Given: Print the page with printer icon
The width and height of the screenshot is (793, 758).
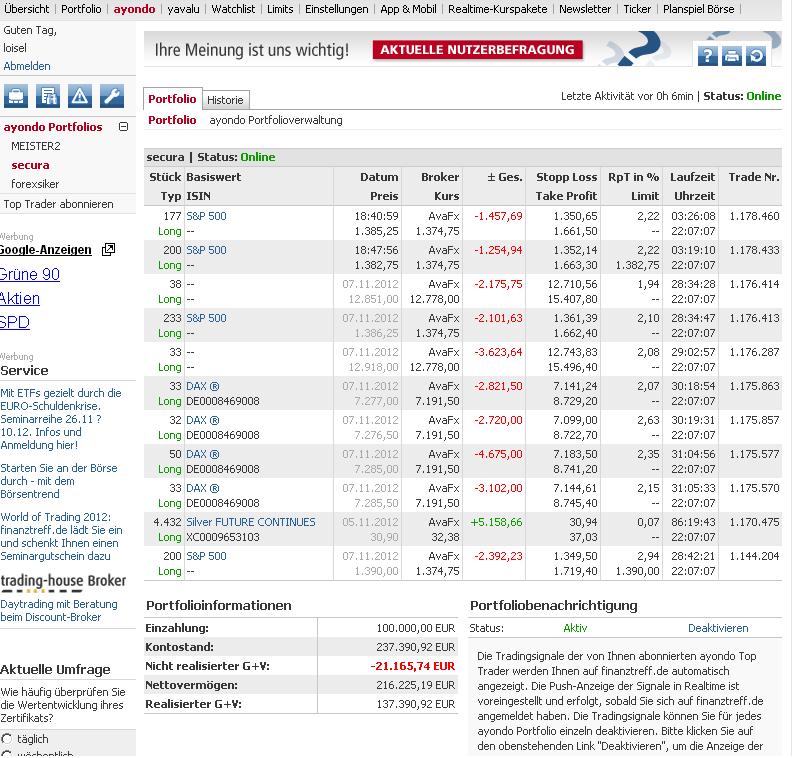Looking at the screenshot, I should point(732,56).
